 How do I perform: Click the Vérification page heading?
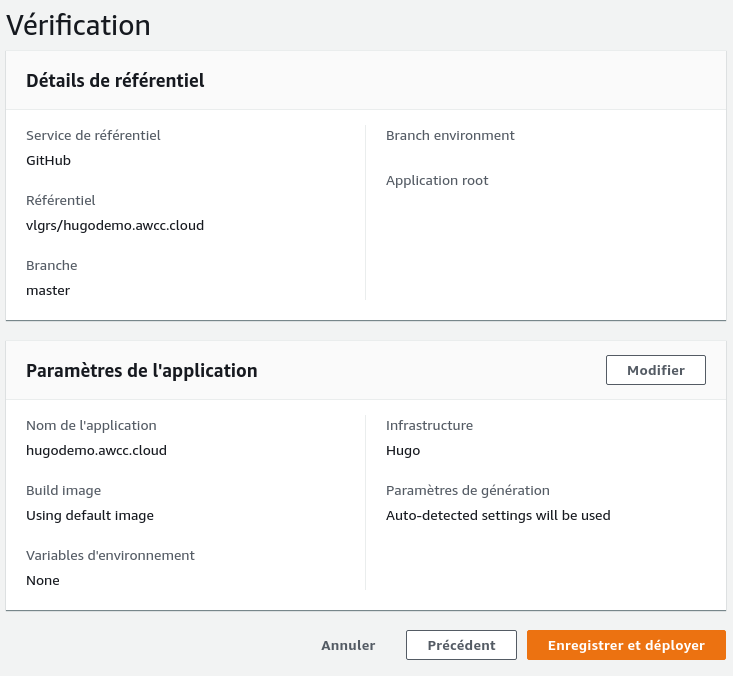(79, 25)
